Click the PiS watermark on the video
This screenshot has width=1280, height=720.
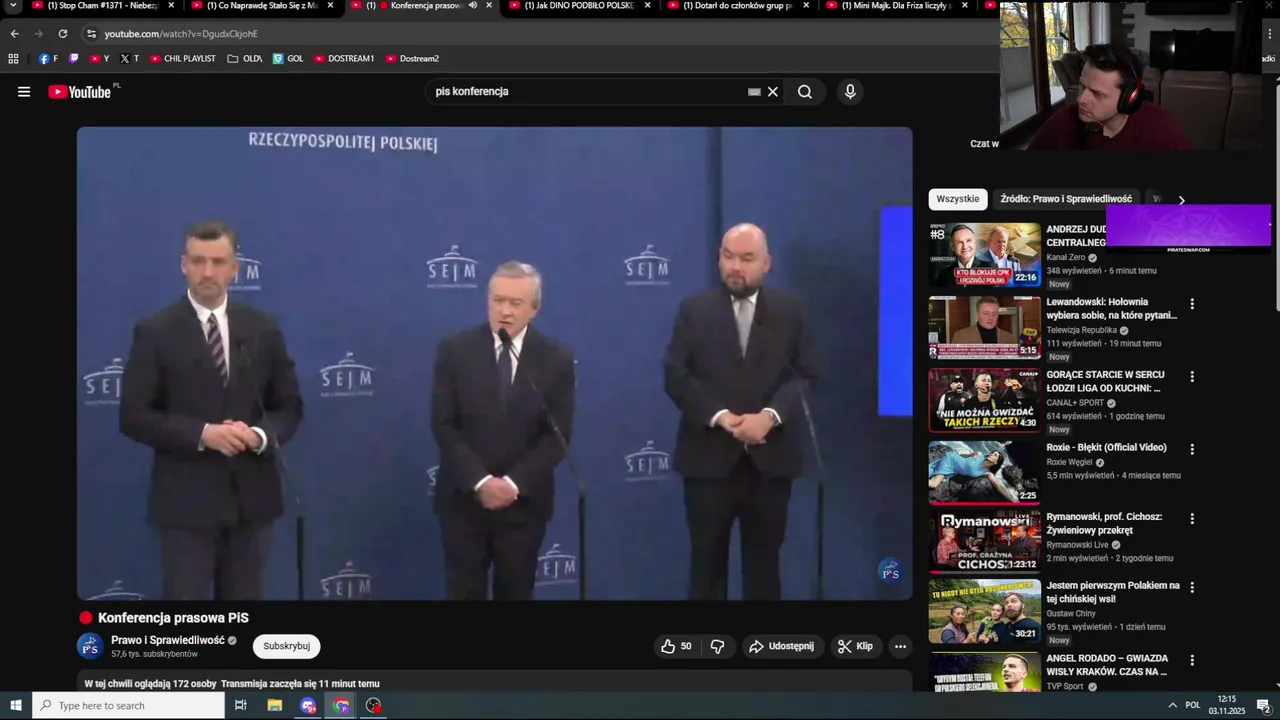click(890, 571)
